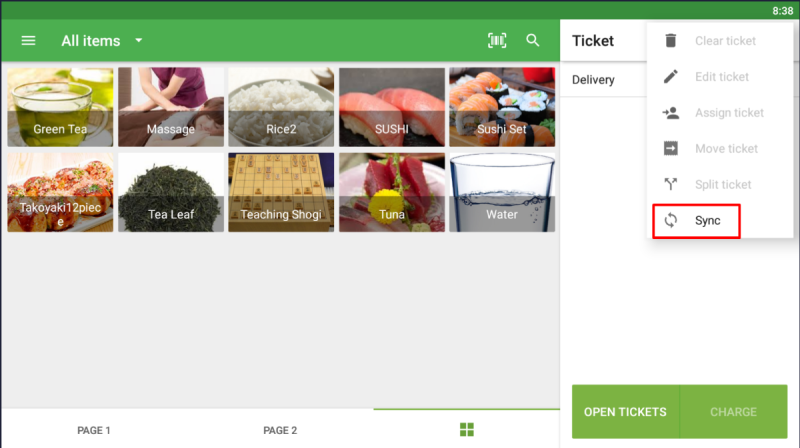The height and width of the screenshot is (448, 800).
Task: Click the Assign ticket person icon
Action: point(671,113)
